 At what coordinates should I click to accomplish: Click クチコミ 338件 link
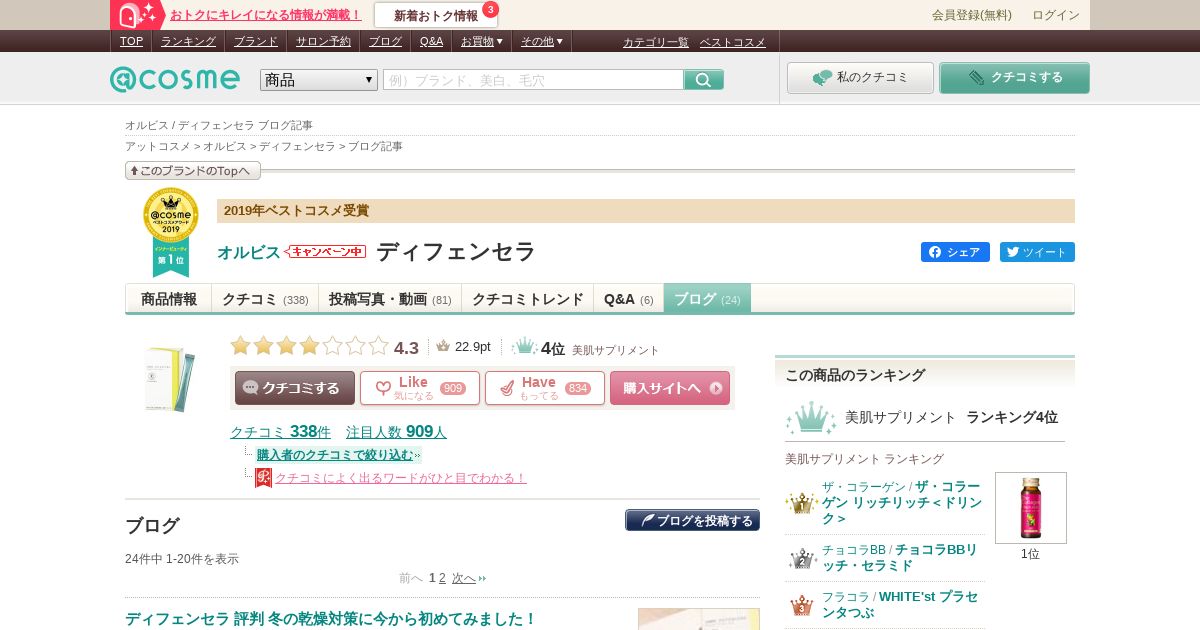tap(280, 432)
